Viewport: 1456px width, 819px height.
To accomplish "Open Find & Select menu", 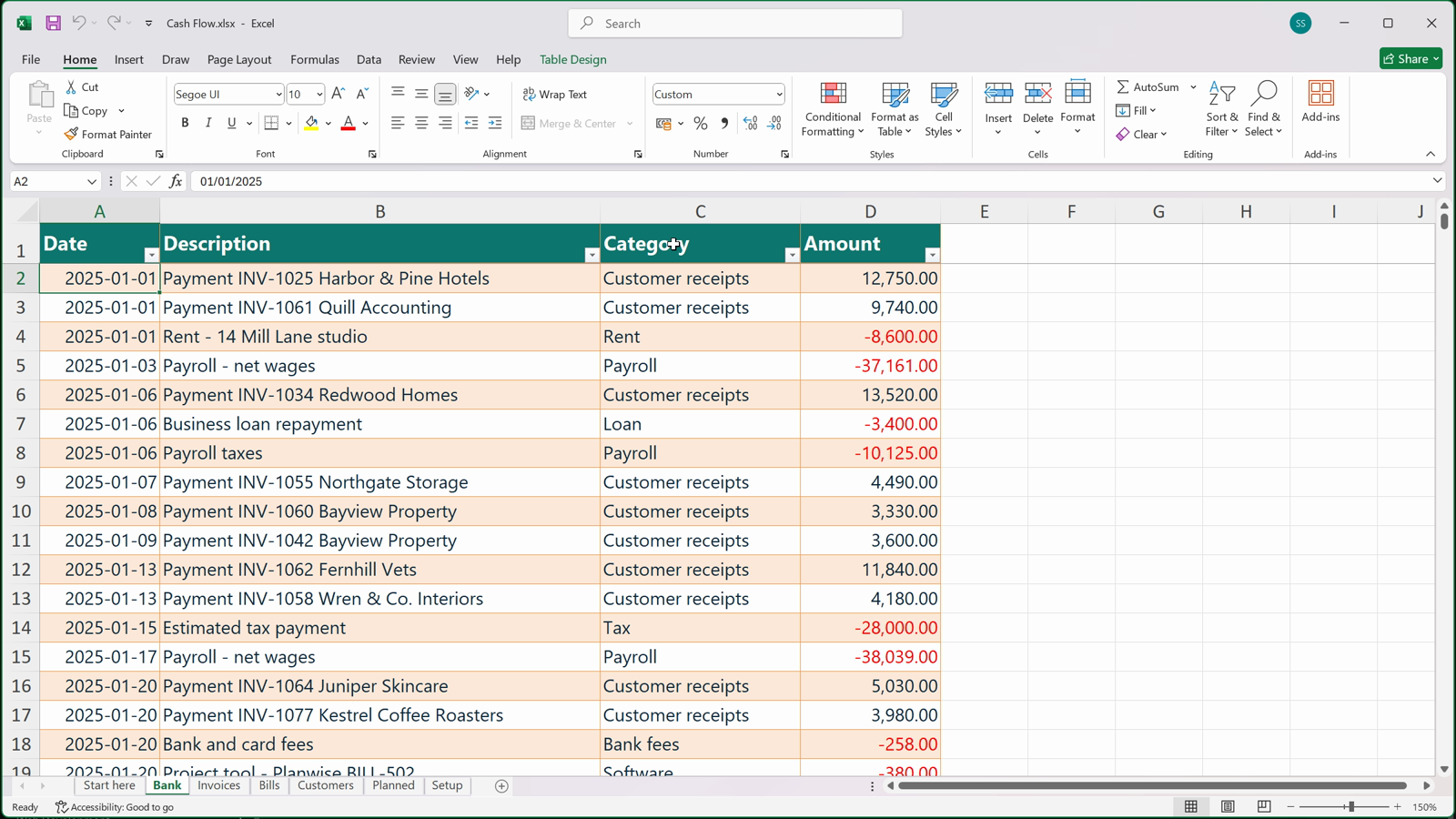I will click(1264, 109).
